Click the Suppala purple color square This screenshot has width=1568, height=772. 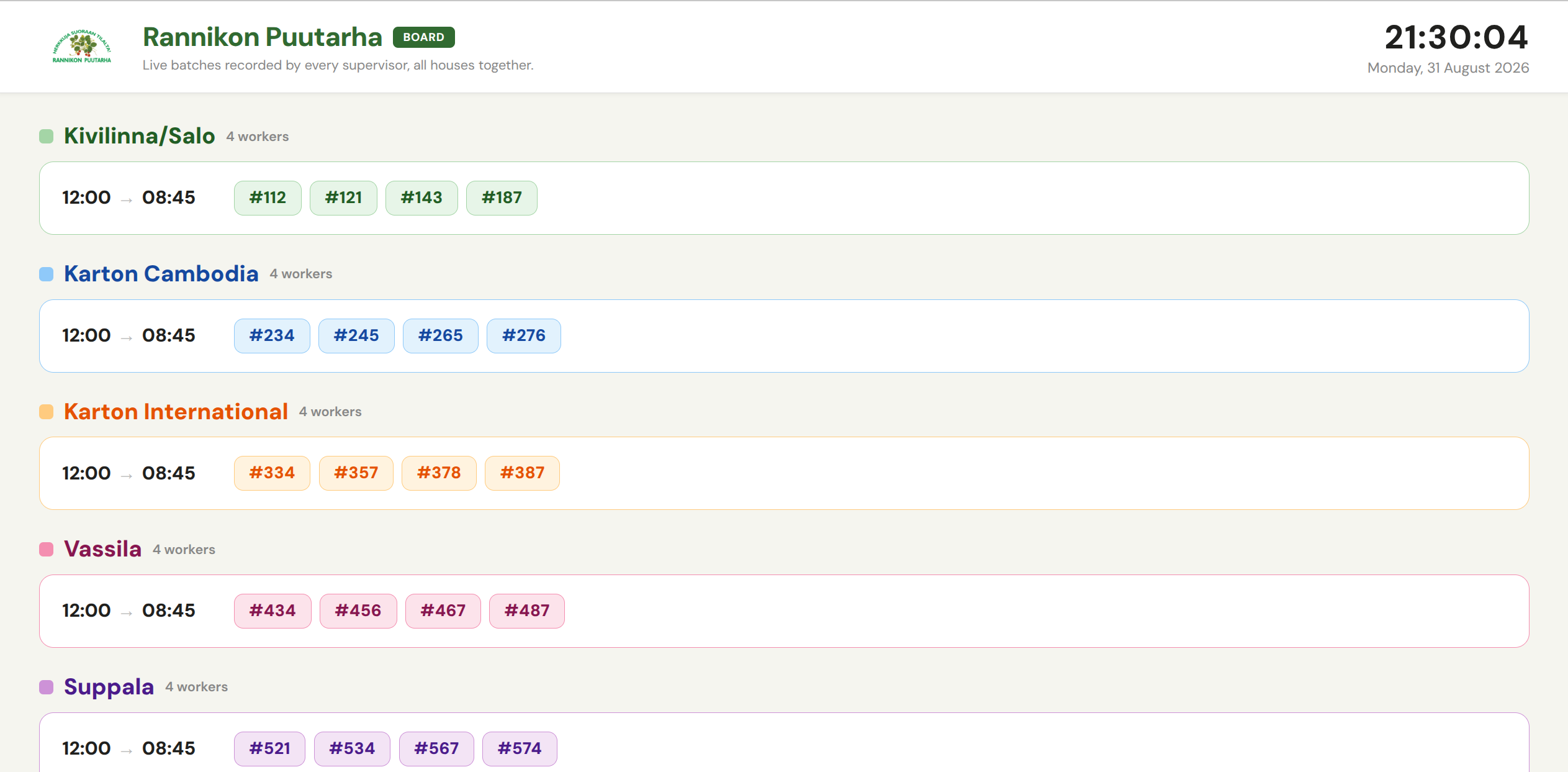click(x=46, y=687)
